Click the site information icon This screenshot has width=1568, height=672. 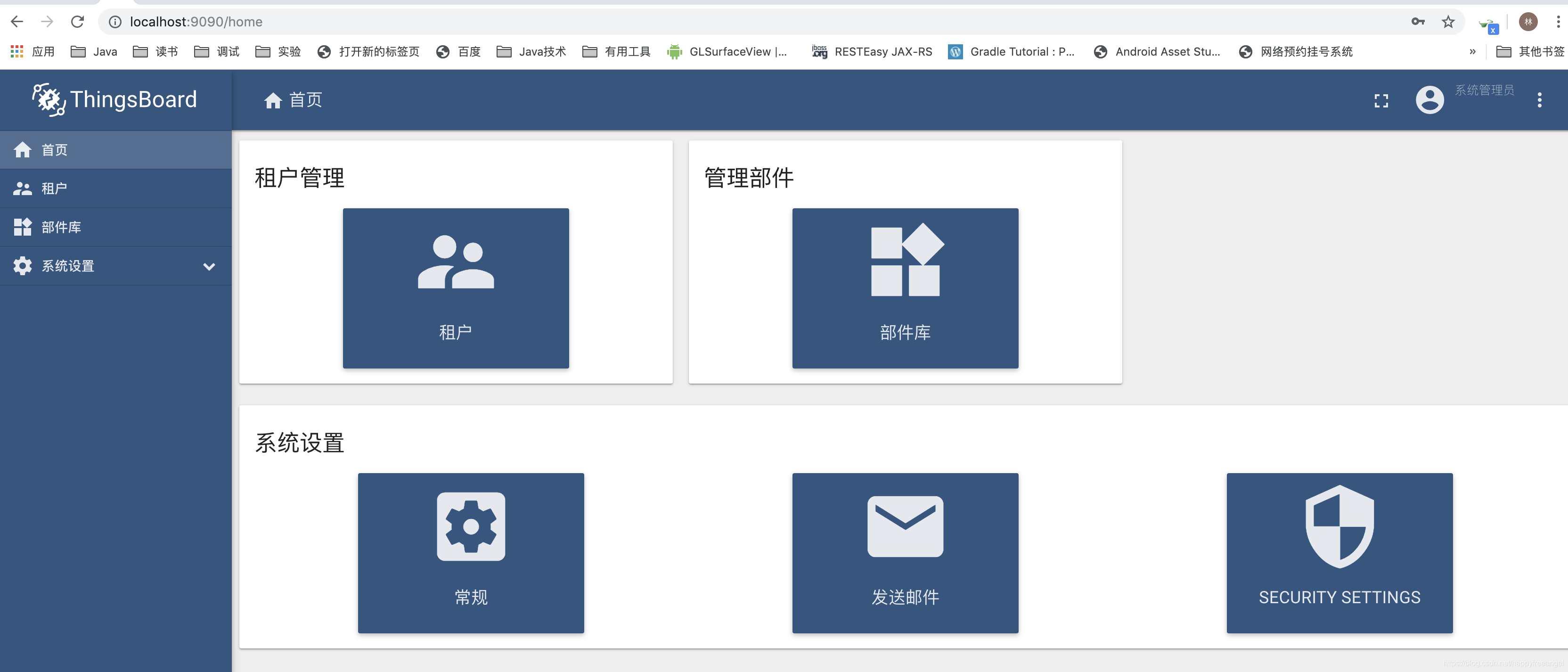[x=115, y=22]
